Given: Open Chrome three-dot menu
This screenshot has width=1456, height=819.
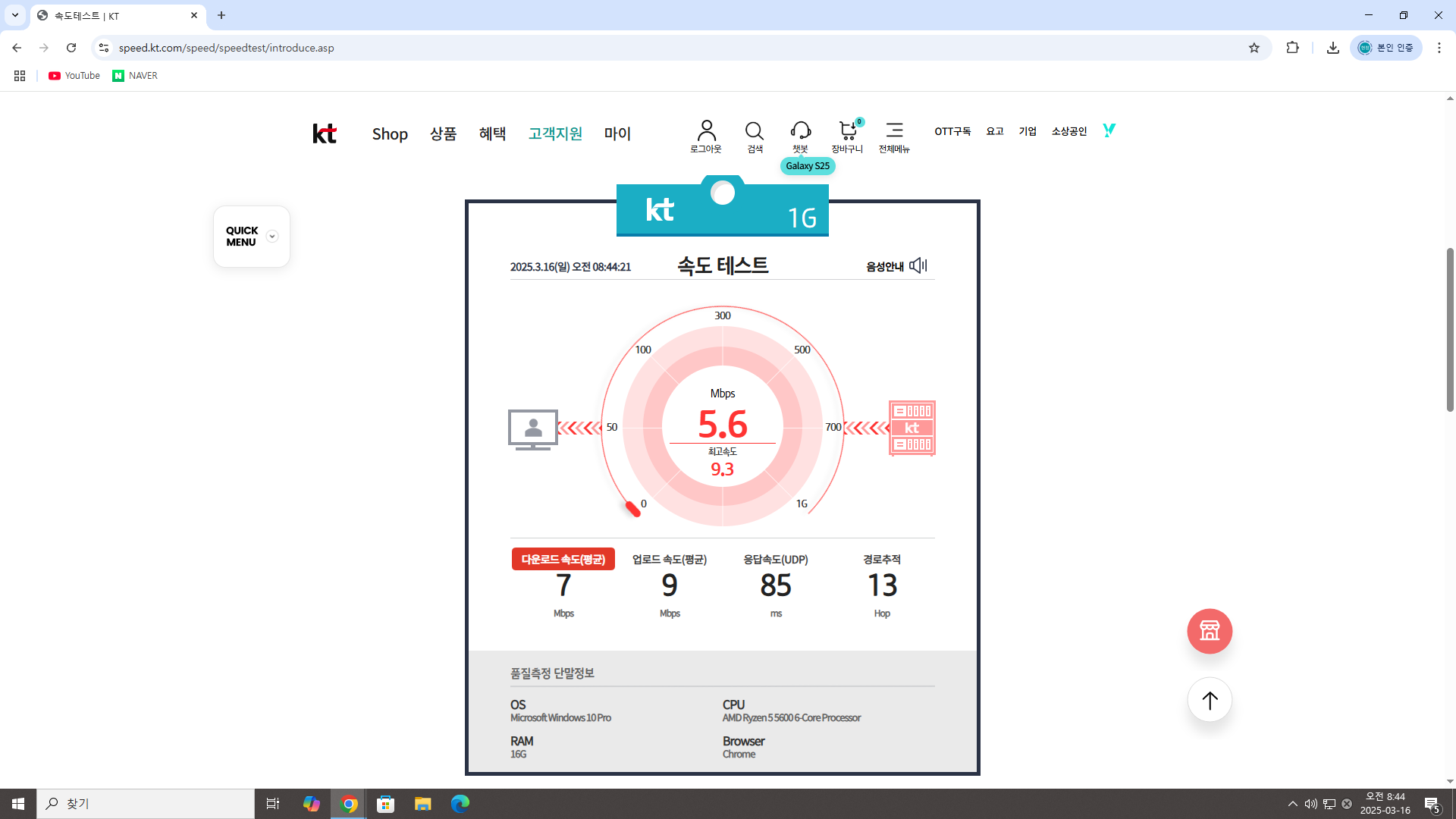Looking at the screenshot, I should 1439,48.
